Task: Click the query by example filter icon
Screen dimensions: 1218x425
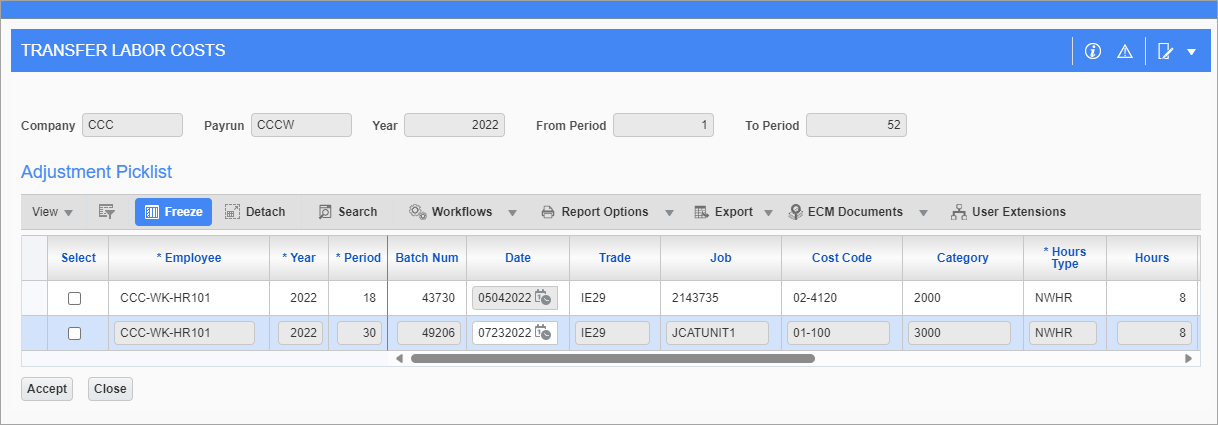Action: pos(107,212)
